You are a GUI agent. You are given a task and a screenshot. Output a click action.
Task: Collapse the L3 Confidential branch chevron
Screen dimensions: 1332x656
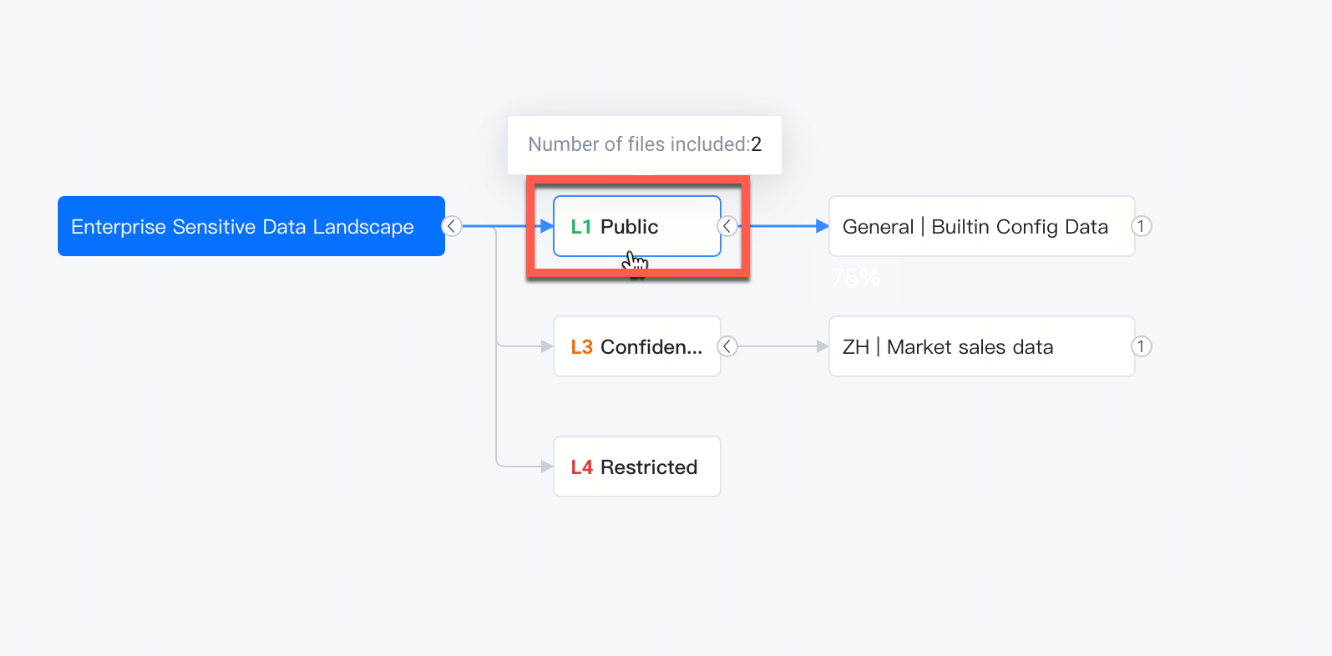pyautogui.click(x=728, y=346)
